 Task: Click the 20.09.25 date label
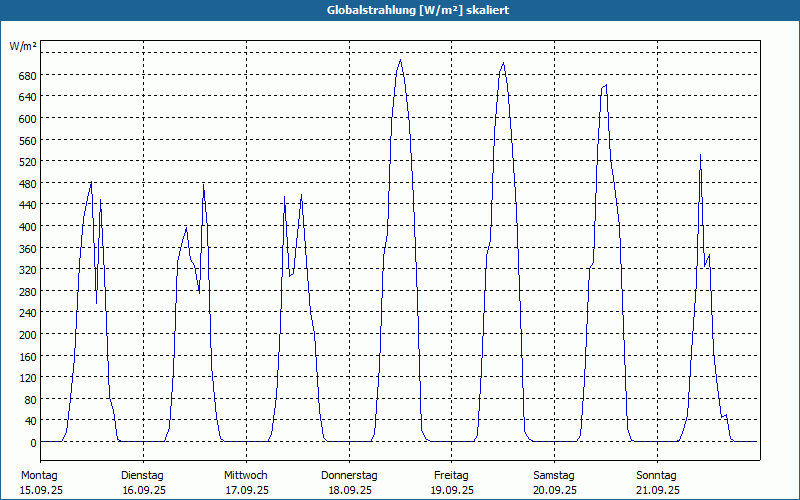pyautogui.click(x=555, y=490)
